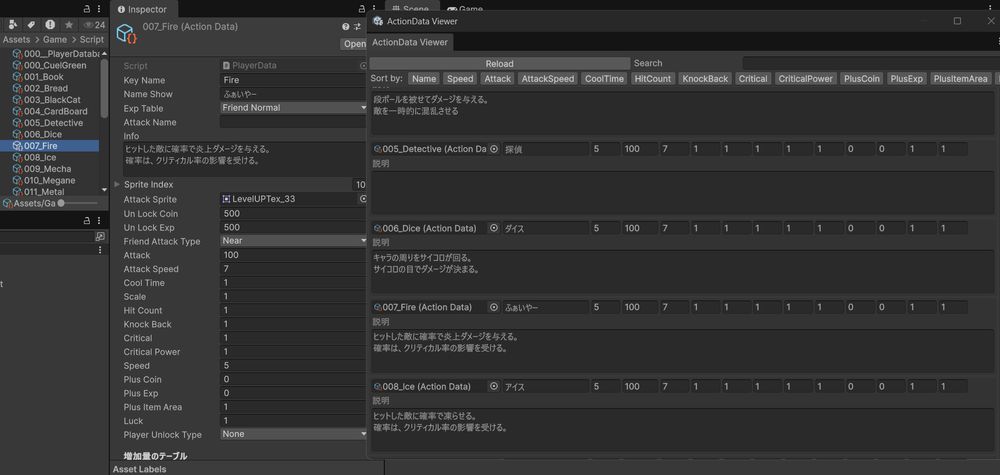
Task: Select the Inspector tab
Action: coord(143,10)
